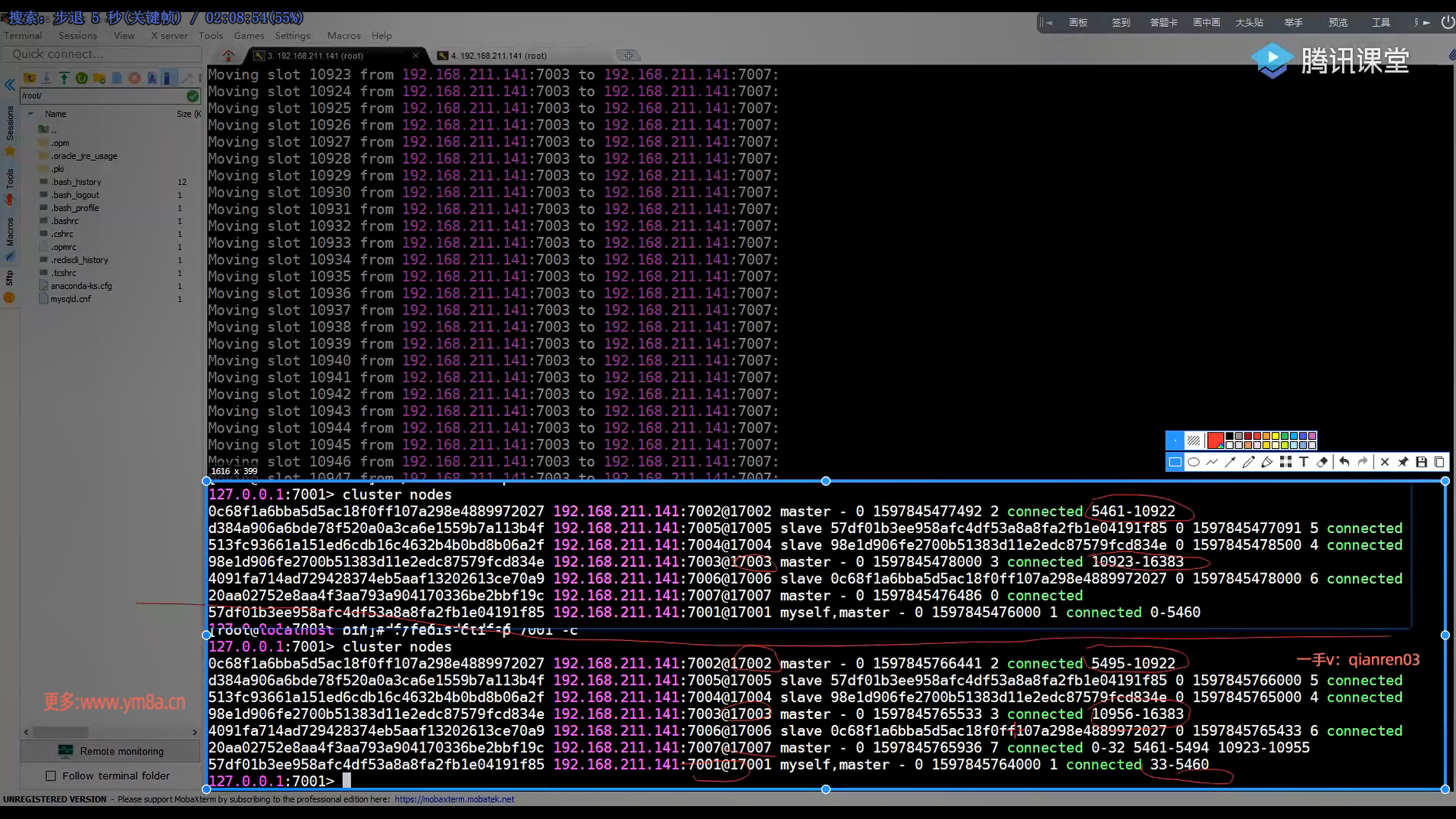Expand the Name column sort arrow
Screen dimensions: 1456x819
coord(31,114)
